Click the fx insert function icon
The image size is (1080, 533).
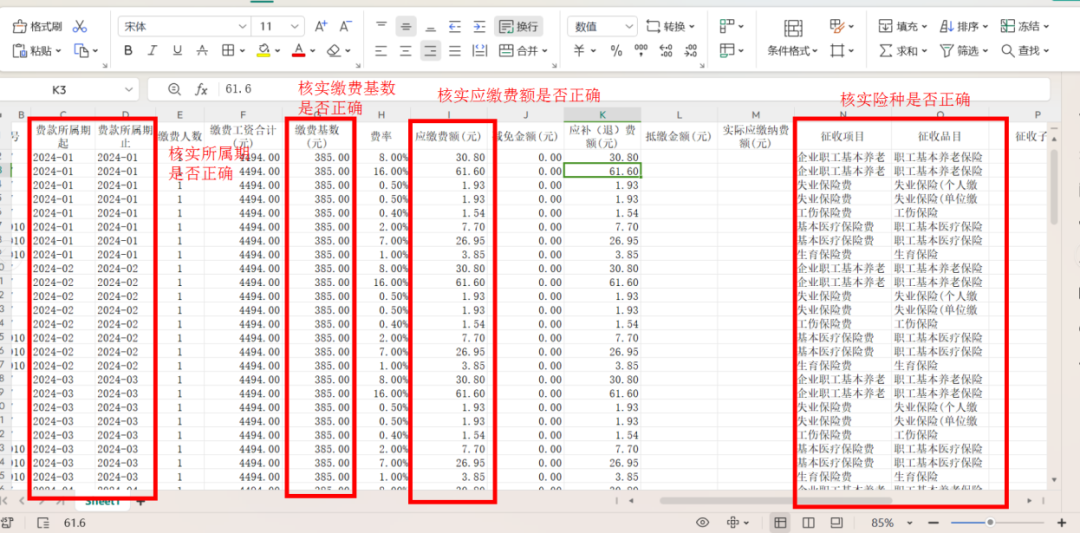click(x=201, y=90)
